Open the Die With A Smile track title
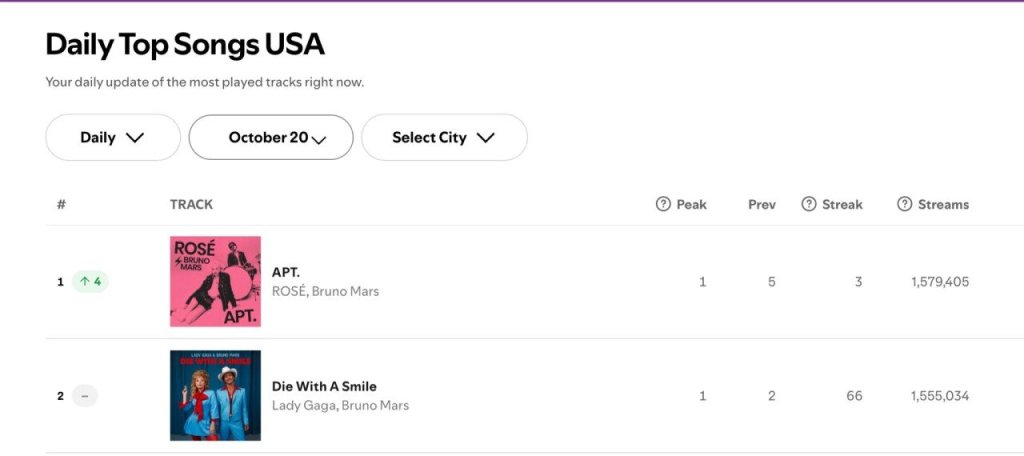 324,386
